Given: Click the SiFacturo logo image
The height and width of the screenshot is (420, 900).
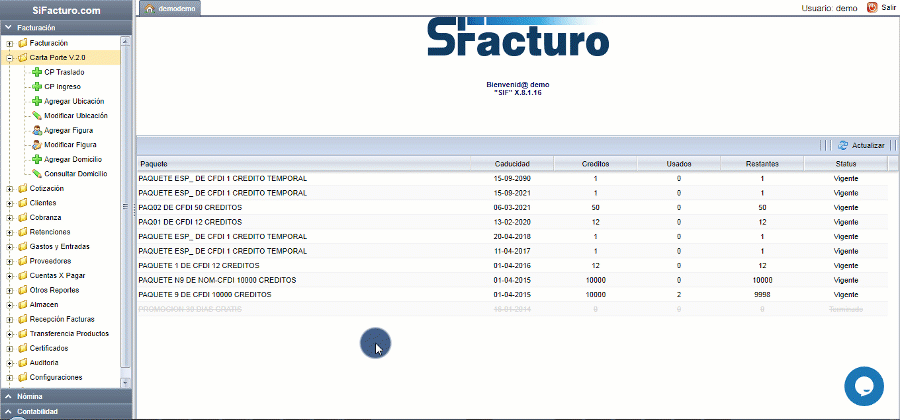Looking at the screenshot, I should click(x=518, y=36).
